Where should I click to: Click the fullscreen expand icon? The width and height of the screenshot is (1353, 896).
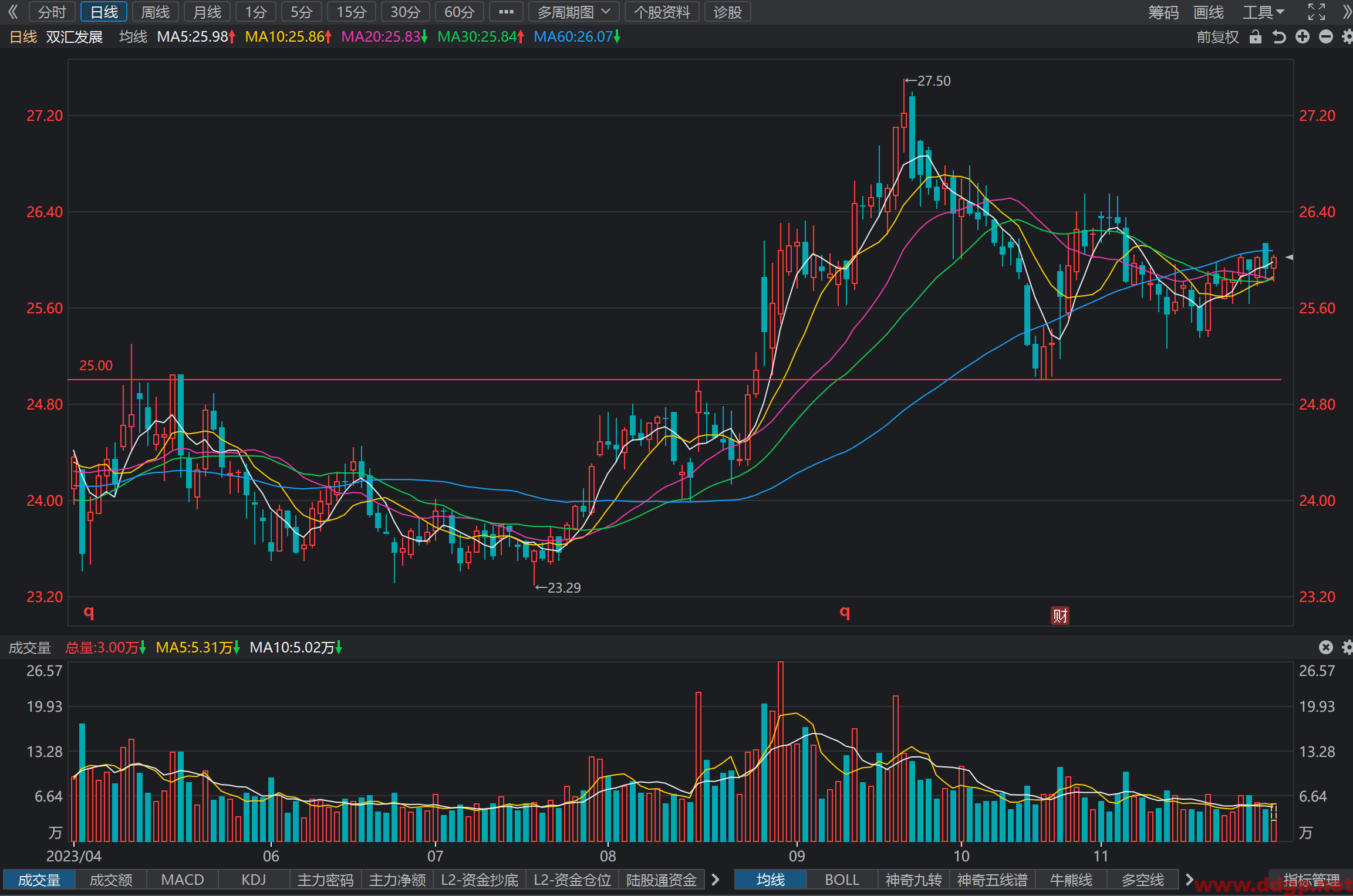click(1317, 12)
